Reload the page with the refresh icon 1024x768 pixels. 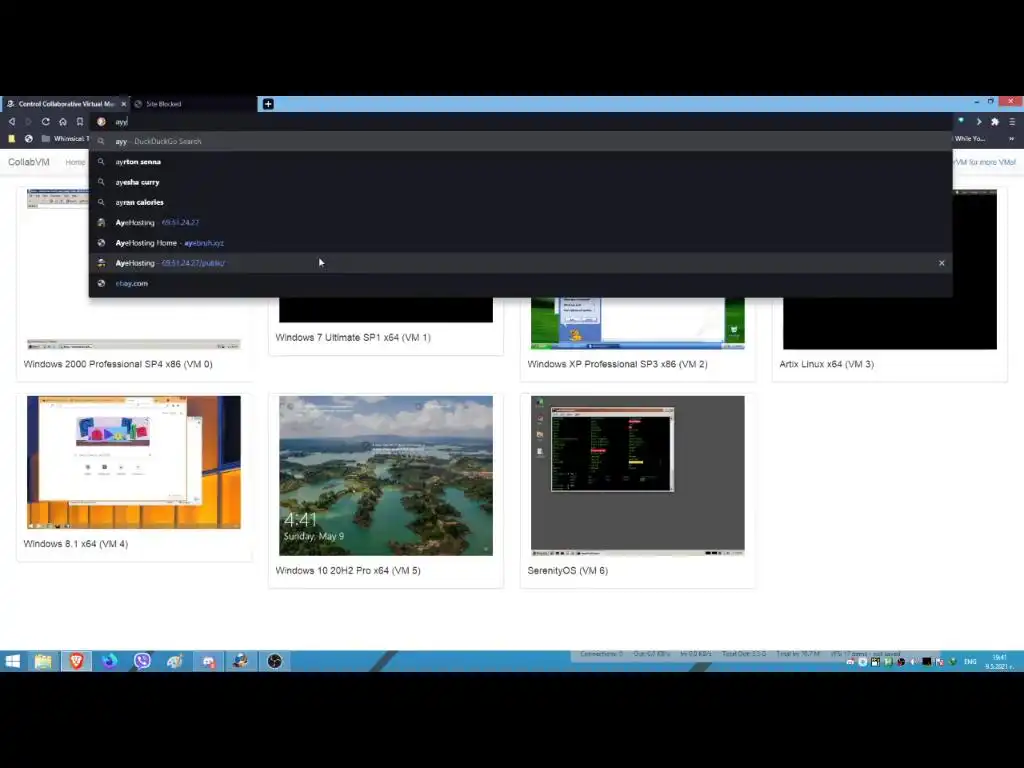[x=46, y=121]
